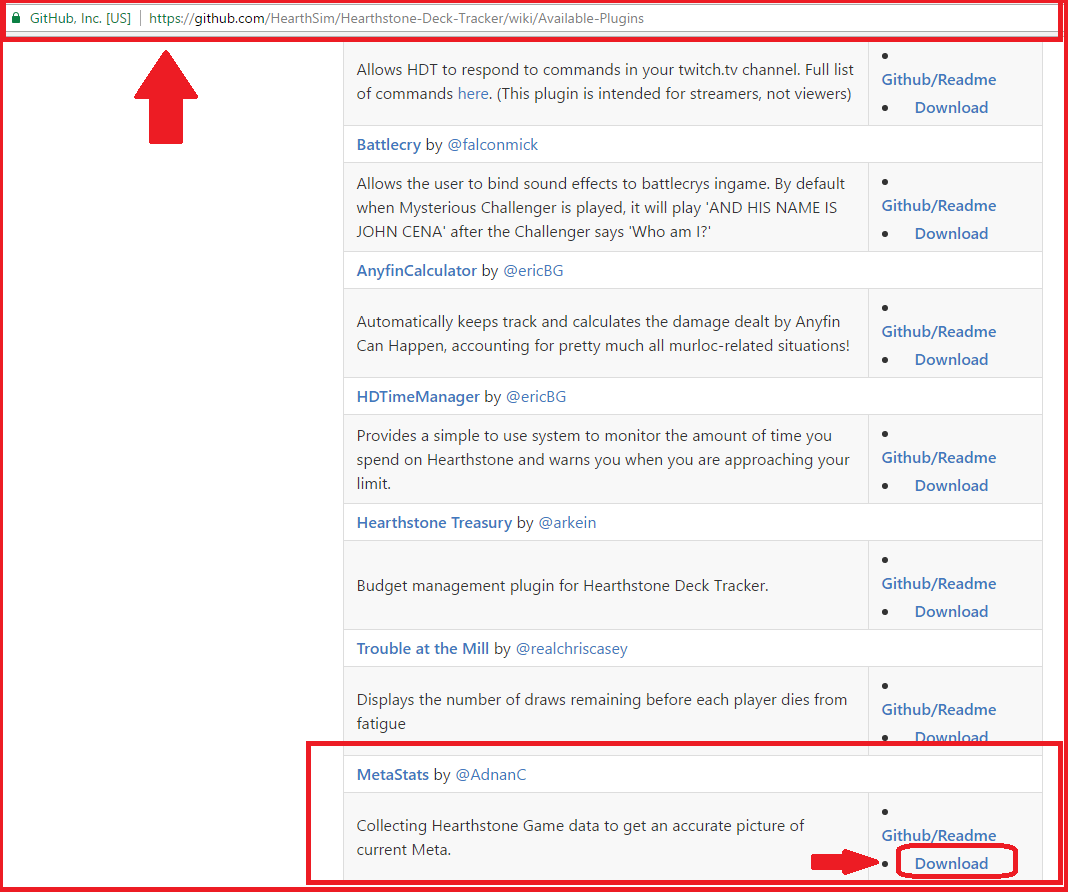Click the 'AND HIS NAME IS JOHN CENA' description
This screenshot has height=892, width=1068.
(x=600, y=208)
